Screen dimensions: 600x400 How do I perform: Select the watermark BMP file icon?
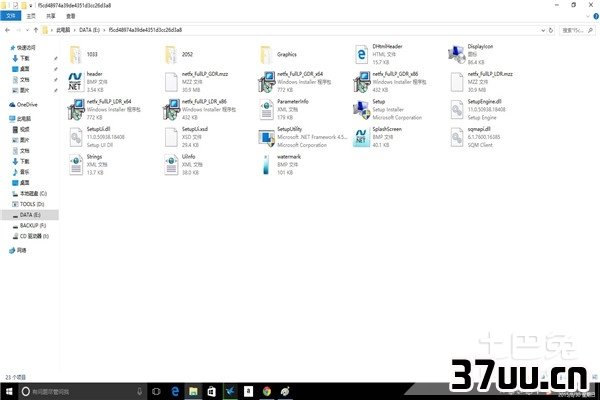tap(266, 165)
